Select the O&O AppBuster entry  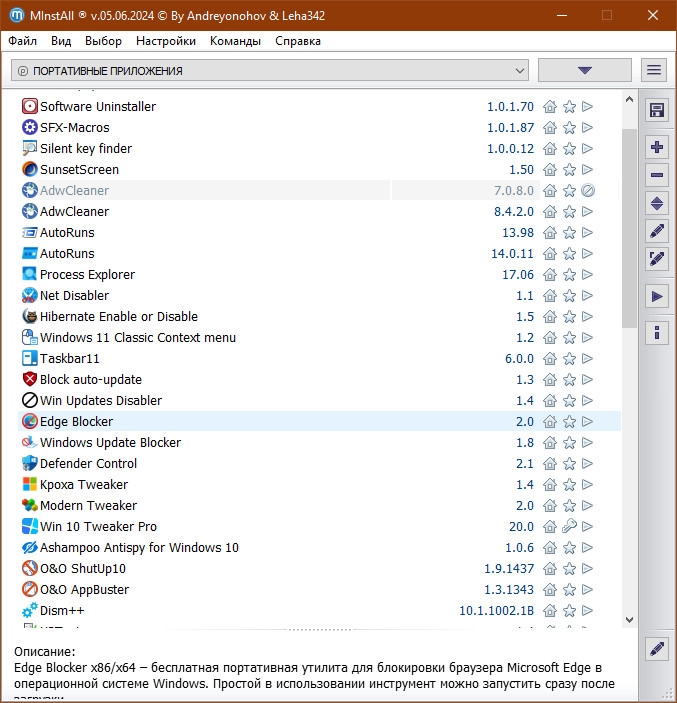click(x=319, y=590)
